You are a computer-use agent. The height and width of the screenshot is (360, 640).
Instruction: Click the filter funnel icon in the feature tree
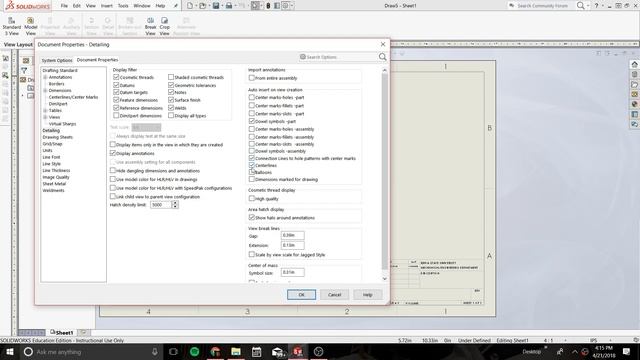pyautogui.click(x=24, y=70)
